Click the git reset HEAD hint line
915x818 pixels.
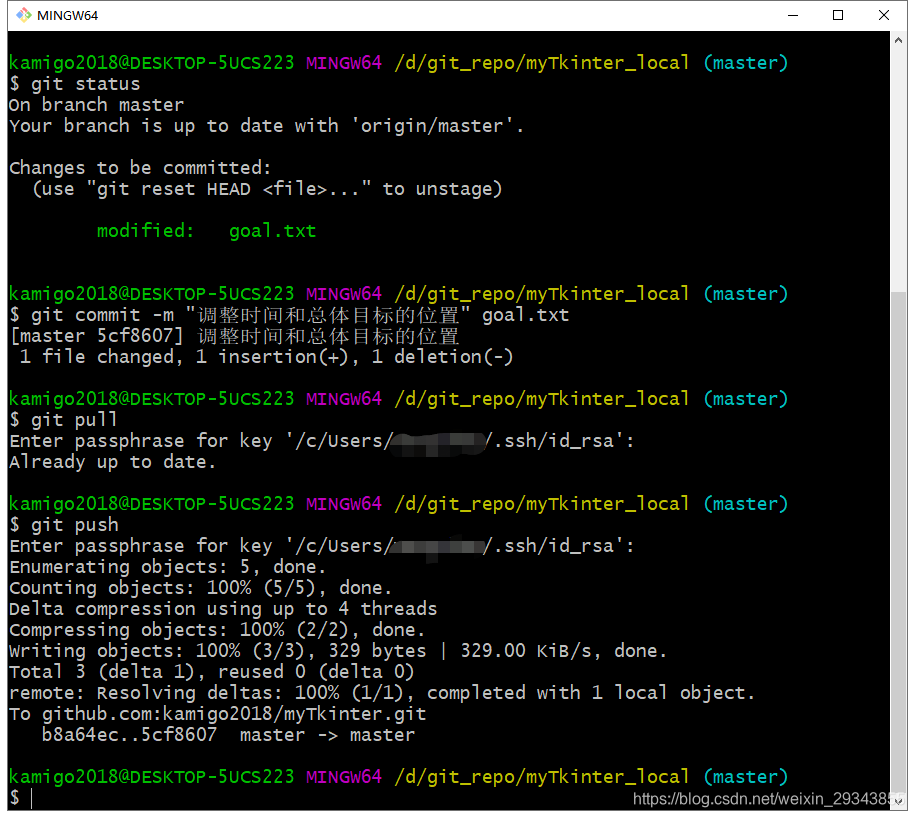pyautogui.click(x=267, y=189)
